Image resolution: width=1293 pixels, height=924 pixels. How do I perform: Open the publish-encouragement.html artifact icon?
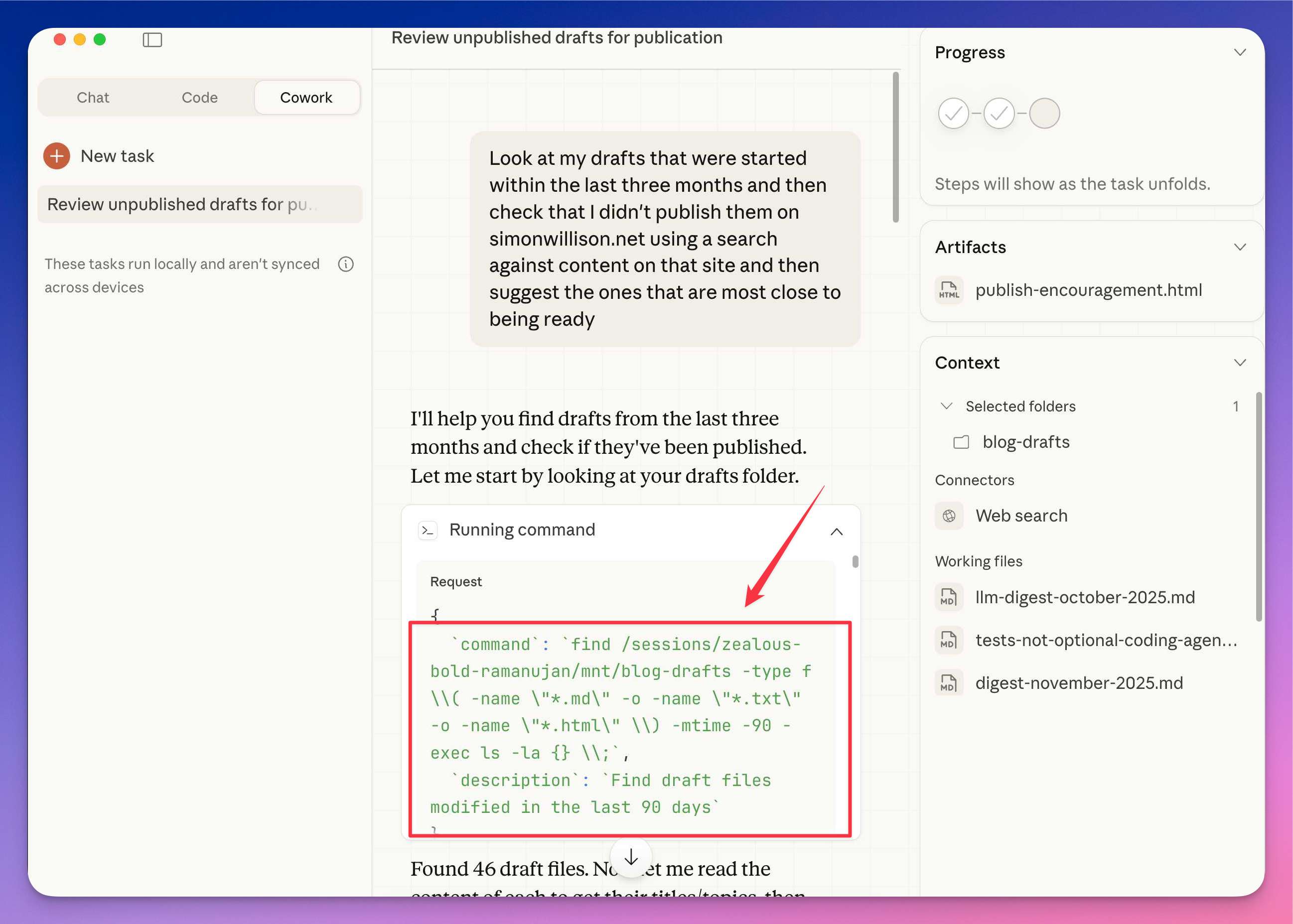949,290
